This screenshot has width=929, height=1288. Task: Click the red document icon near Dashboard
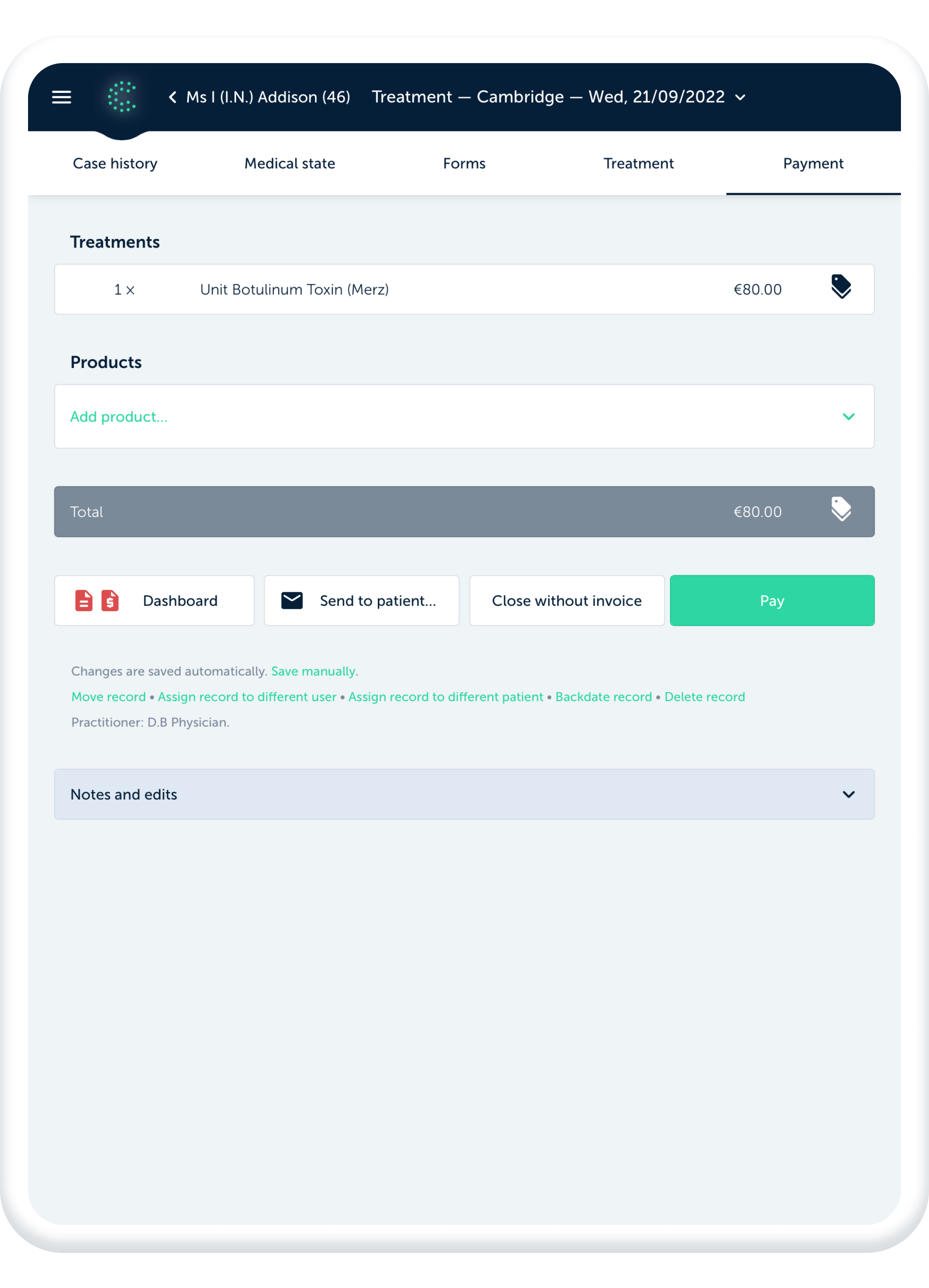(84, 601)
